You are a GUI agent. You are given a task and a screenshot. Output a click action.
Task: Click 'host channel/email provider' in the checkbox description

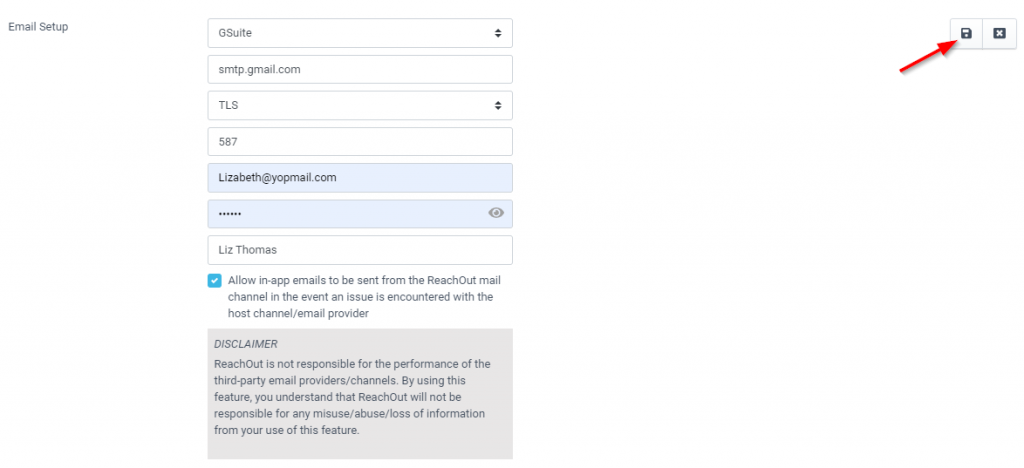point(298,313)
